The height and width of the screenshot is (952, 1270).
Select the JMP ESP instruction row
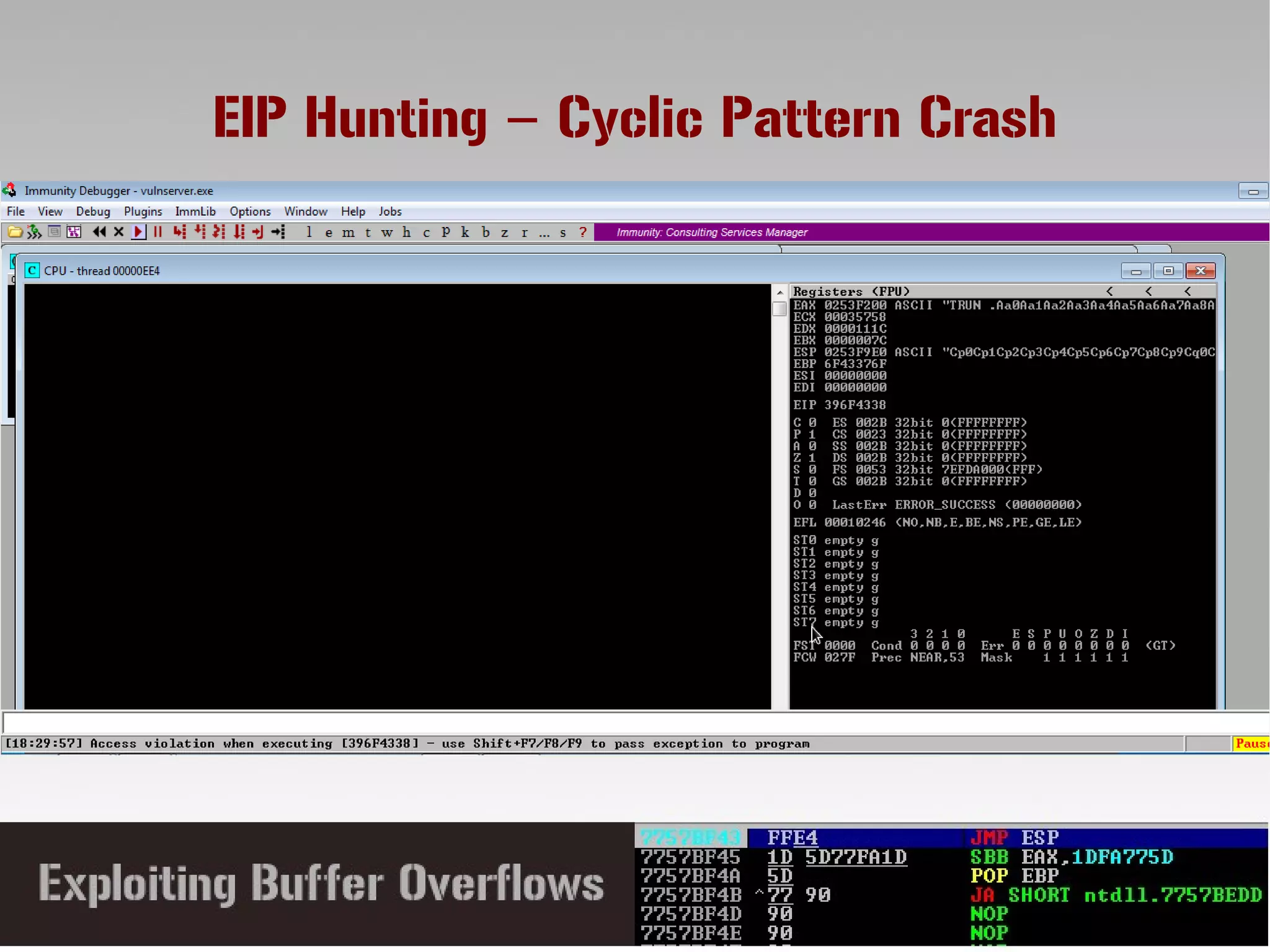[x=951, y=838]
